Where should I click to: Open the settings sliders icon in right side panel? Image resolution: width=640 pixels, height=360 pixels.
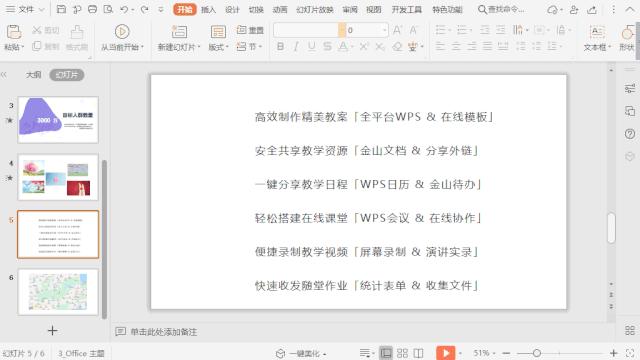630,88
